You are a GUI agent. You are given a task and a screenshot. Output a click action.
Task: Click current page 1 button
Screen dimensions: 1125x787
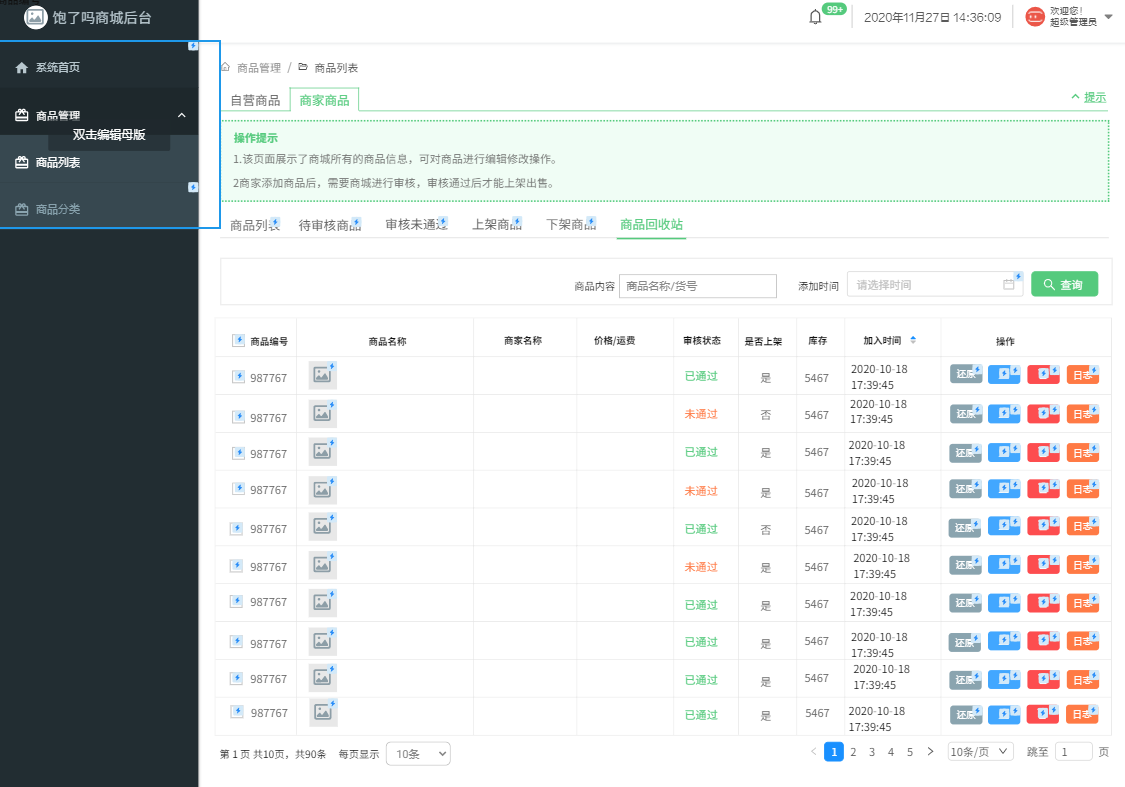click(834, 752)
